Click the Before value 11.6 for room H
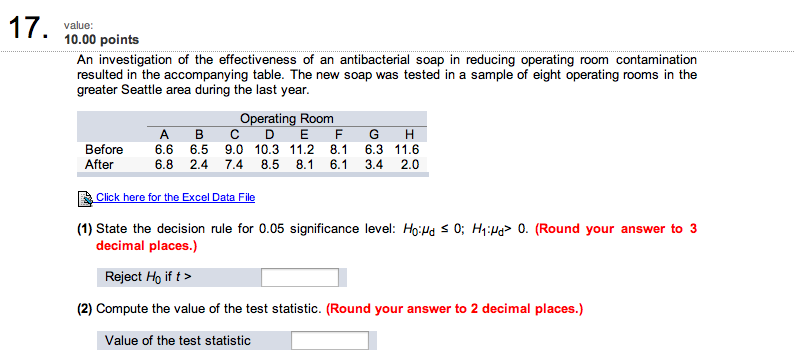794x361 pixels. [407, 150]
